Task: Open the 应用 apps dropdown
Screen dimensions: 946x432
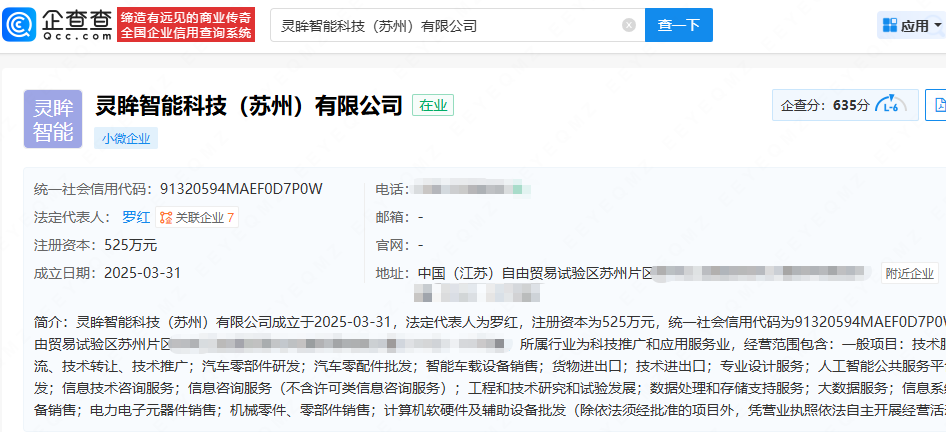Action: (910, 26)
